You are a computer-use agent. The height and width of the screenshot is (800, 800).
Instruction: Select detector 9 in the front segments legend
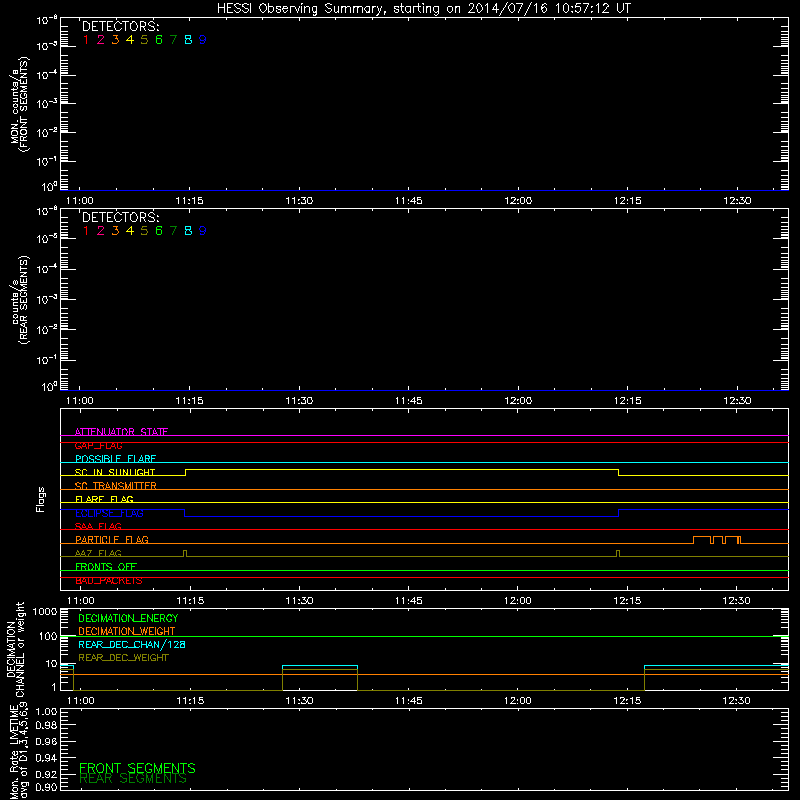click(203, 40)
